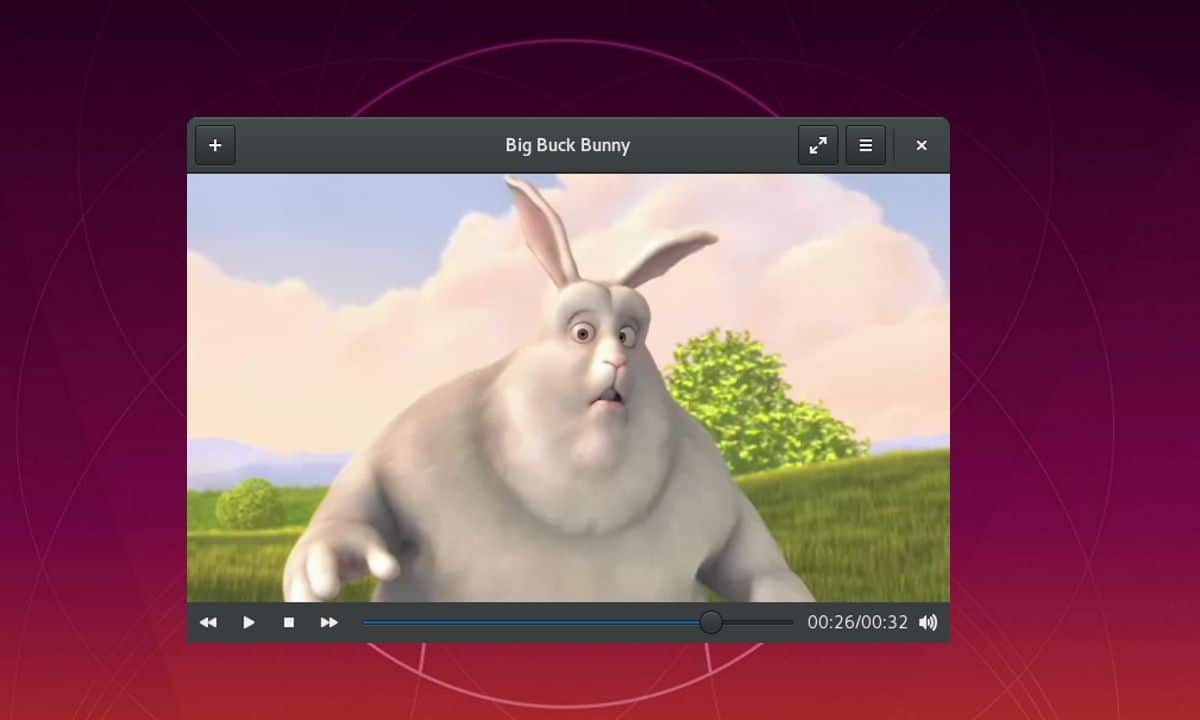Mute the audio with the speaker icon
The image size is (1200, 720).
[x=928, y=622]
